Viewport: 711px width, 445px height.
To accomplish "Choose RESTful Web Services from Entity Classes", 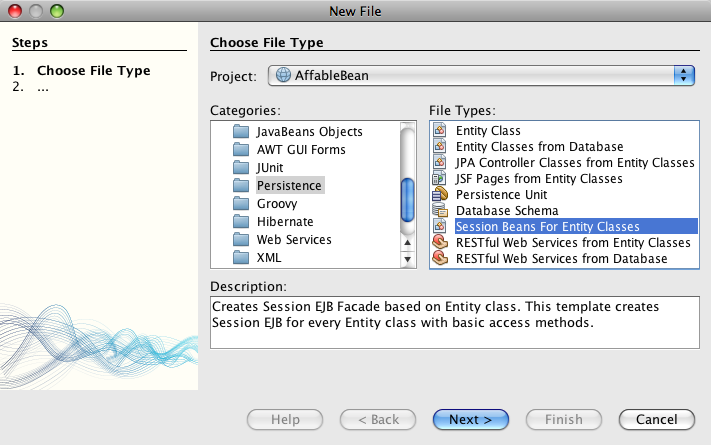I will [572, 243].
